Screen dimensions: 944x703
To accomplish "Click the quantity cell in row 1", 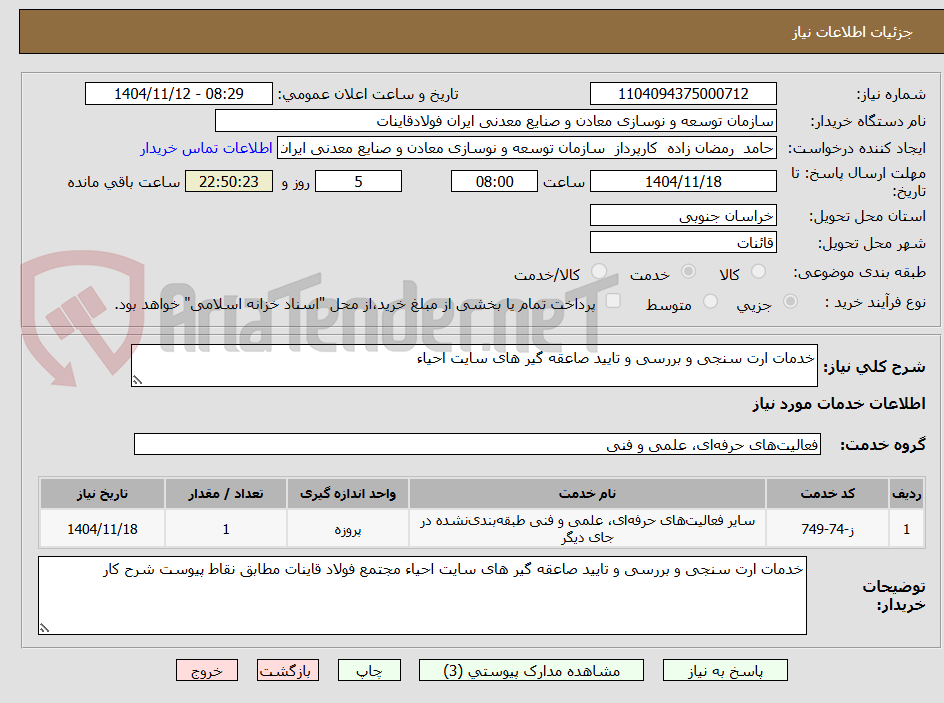I will pos(226,528).
